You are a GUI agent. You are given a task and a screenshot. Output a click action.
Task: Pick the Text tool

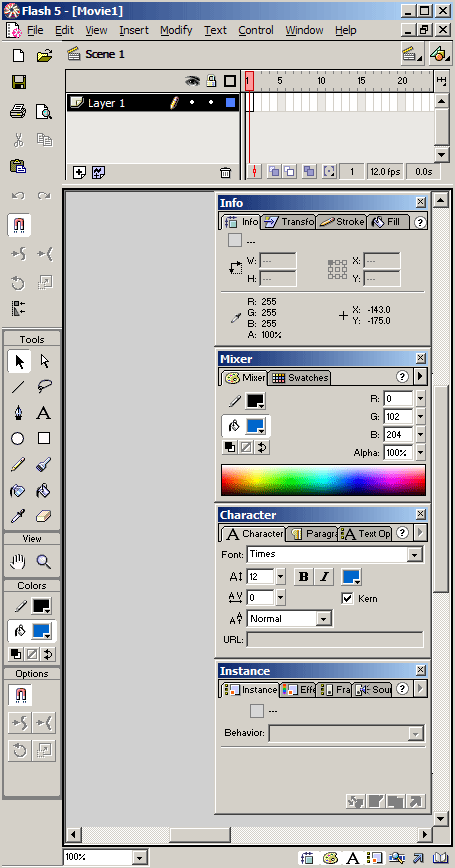click(44, 413)
